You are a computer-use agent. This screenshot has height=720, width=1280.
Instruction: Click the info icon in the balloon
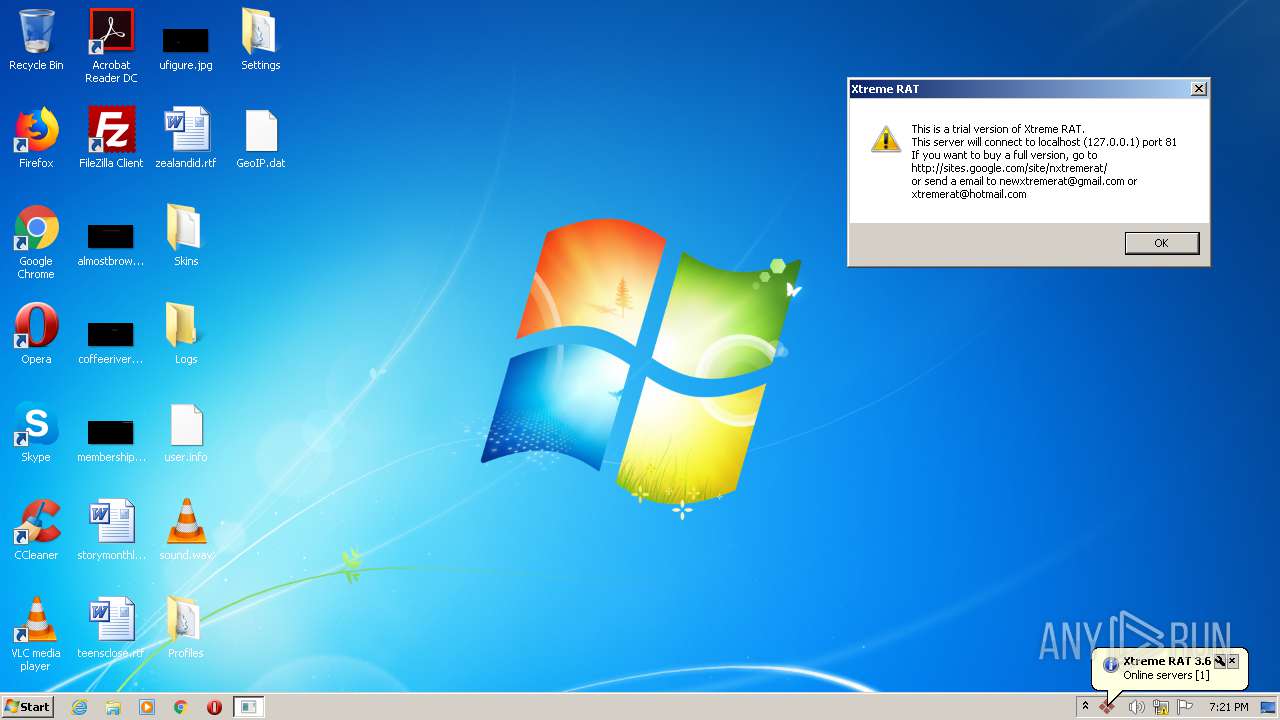[1110, 665]
